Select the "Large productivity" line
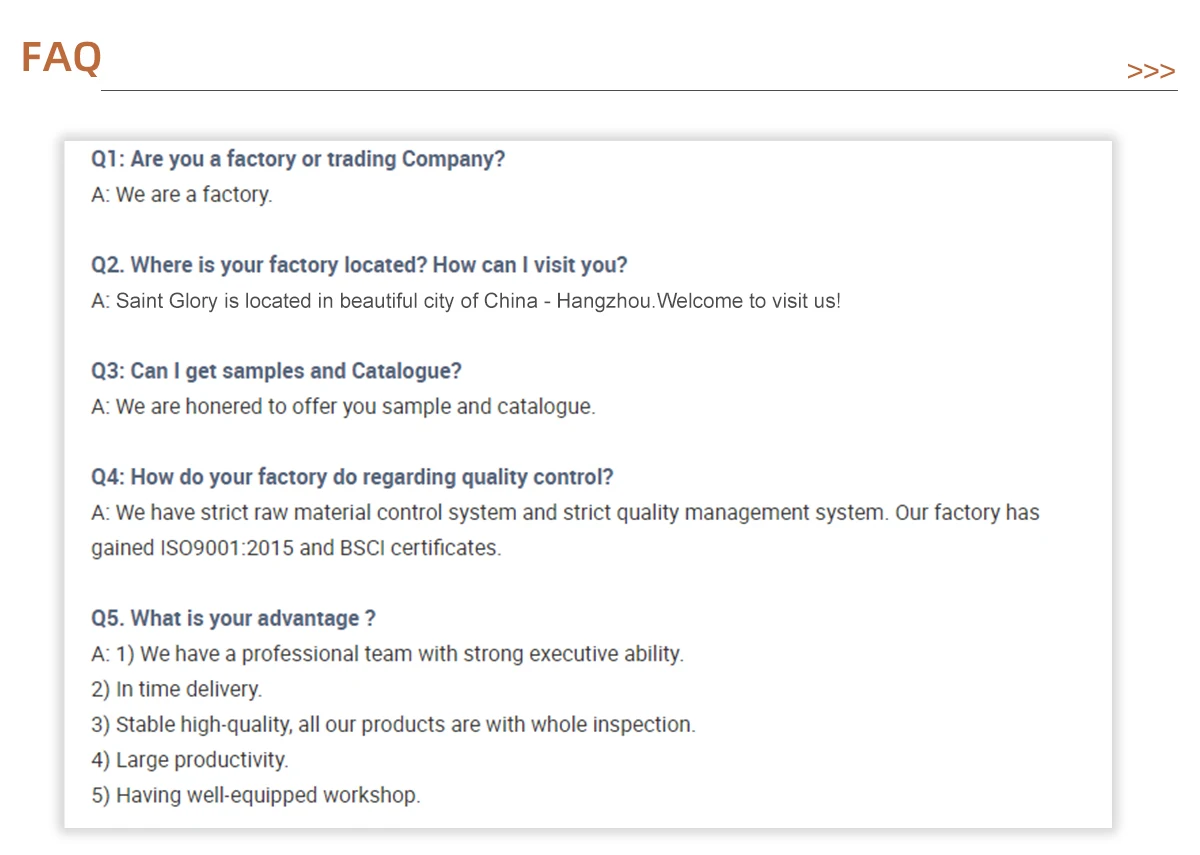1200x855 pixels. pos(190,760)
